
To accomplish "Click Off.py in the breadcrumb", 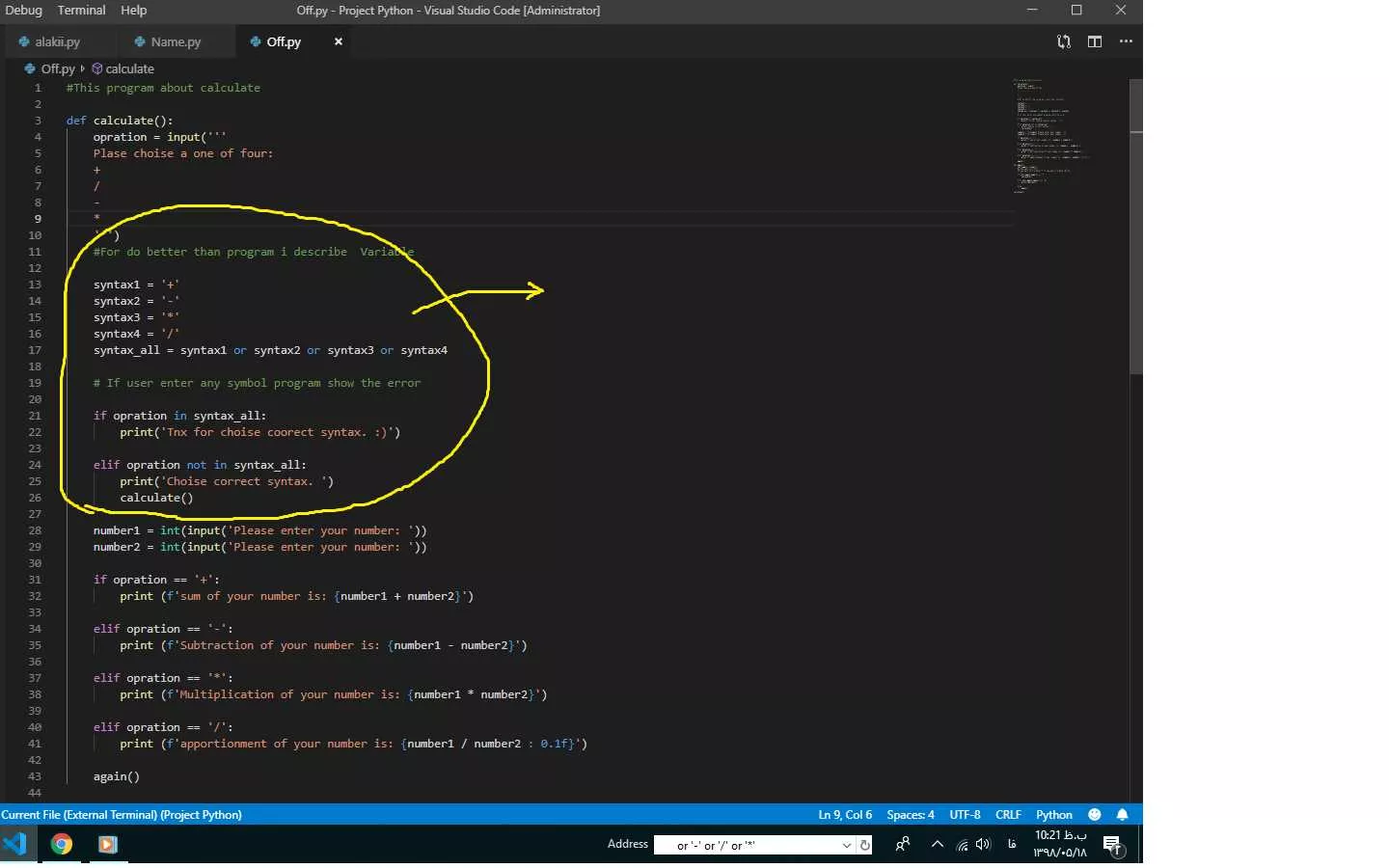I will [57, 68].
